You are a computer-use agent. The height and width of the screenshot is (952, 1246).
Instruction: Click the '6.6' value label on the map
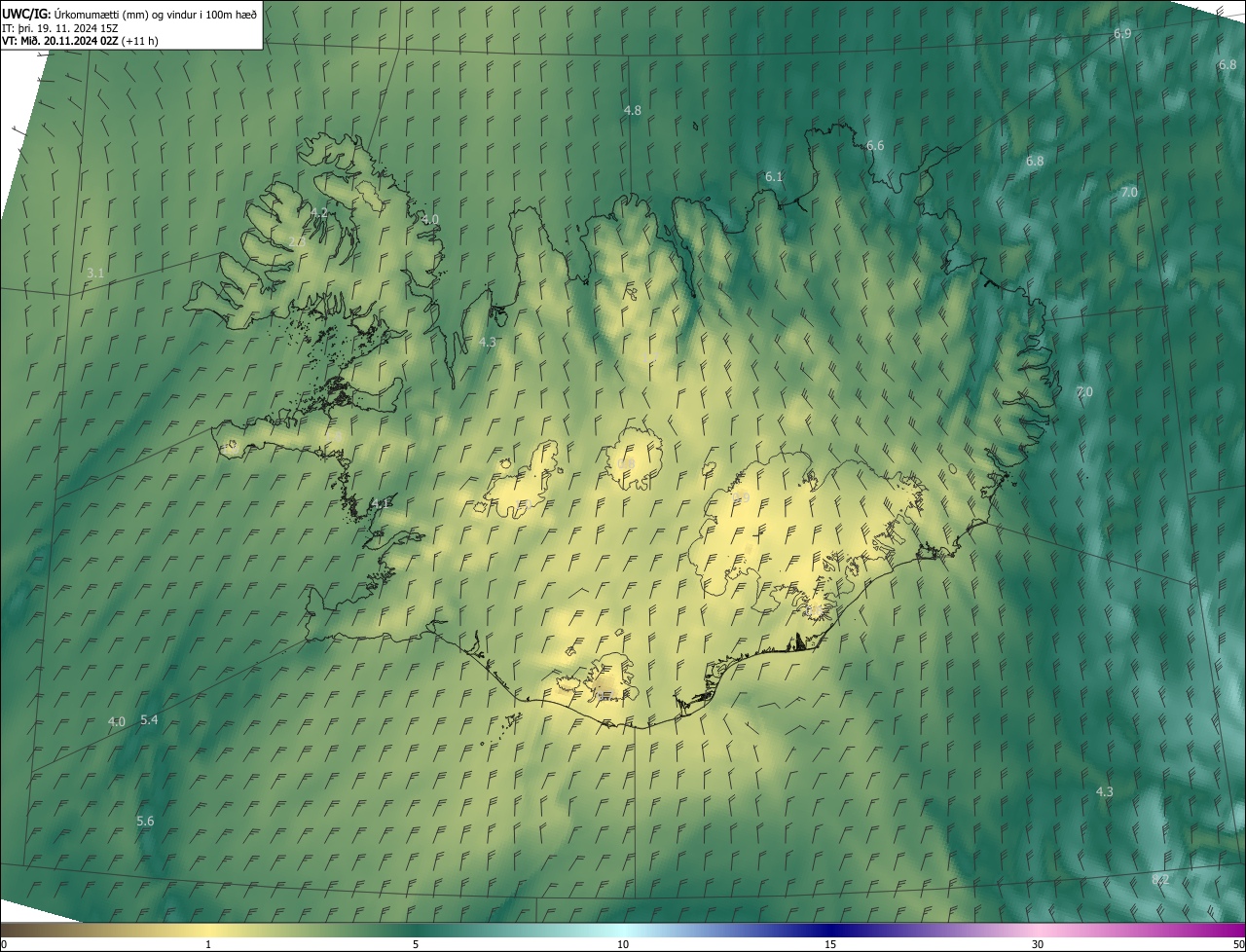click(875, 146)
